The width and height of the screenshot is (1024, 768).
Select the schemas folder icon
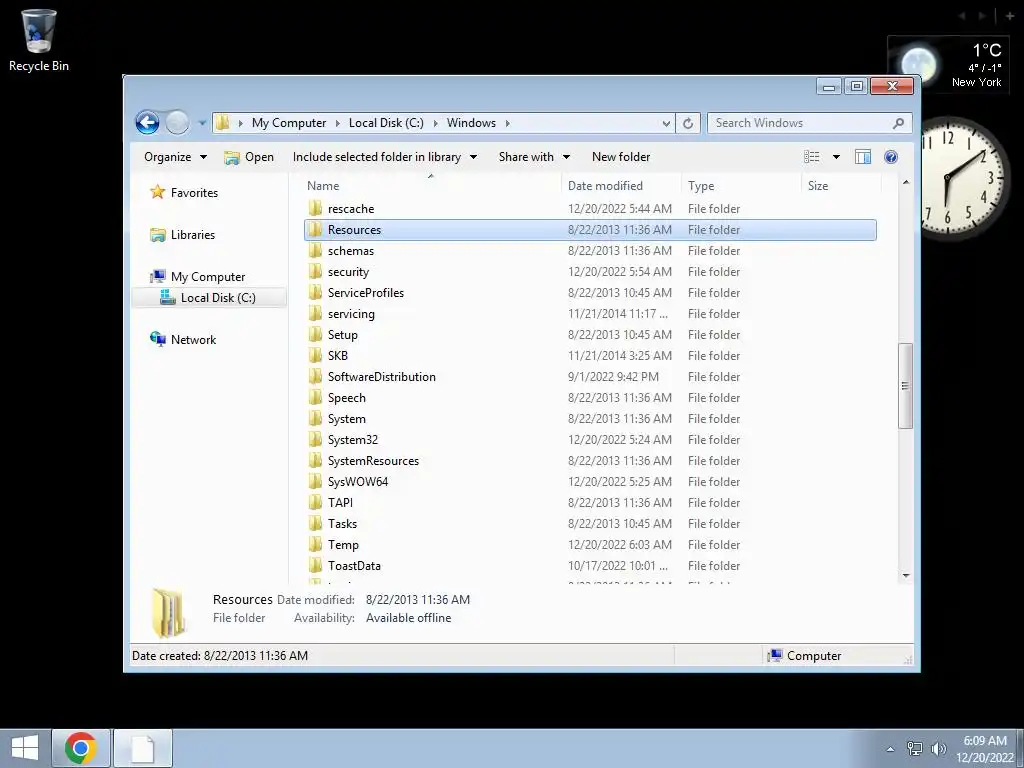(315, 251)
